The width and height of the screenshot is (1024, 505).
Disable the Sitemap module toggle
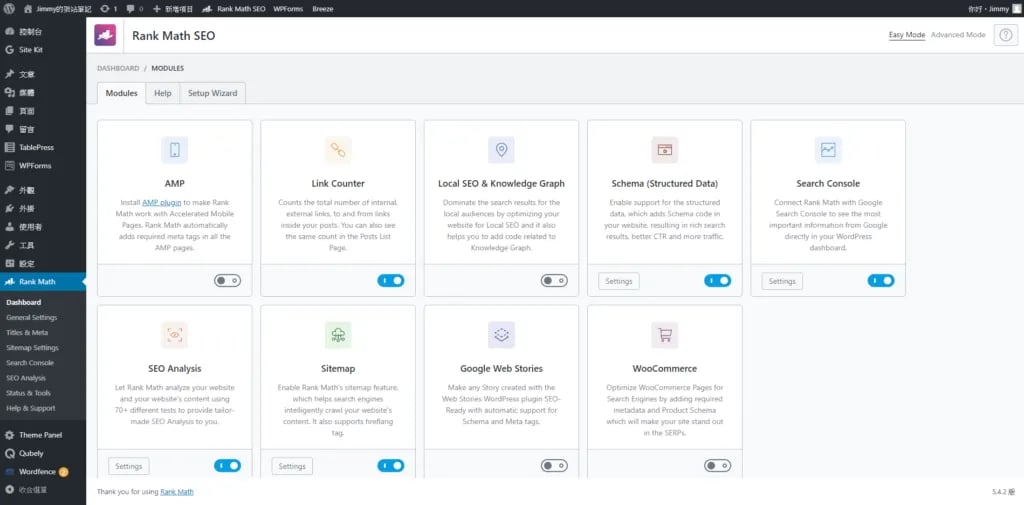[391, 466]
